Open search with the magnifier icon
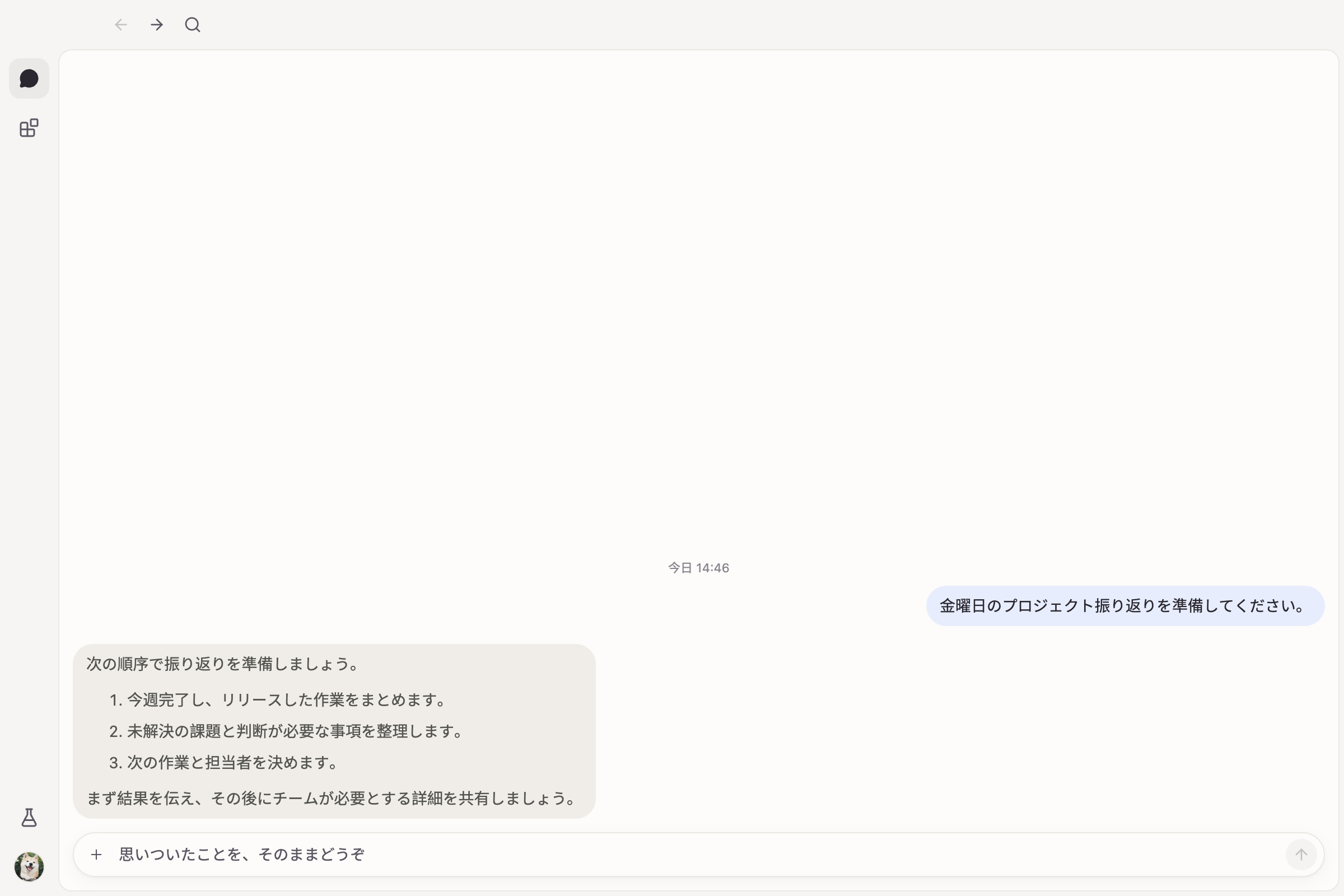 [x=193, y=25]
